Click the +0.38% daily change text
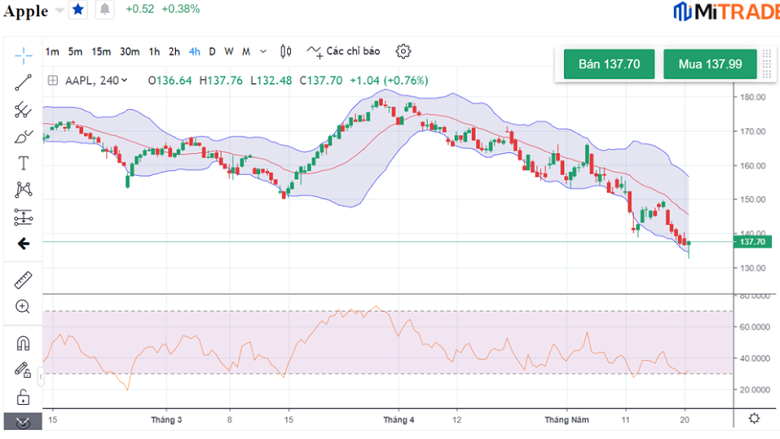780x439 pixels. point(181,9)
